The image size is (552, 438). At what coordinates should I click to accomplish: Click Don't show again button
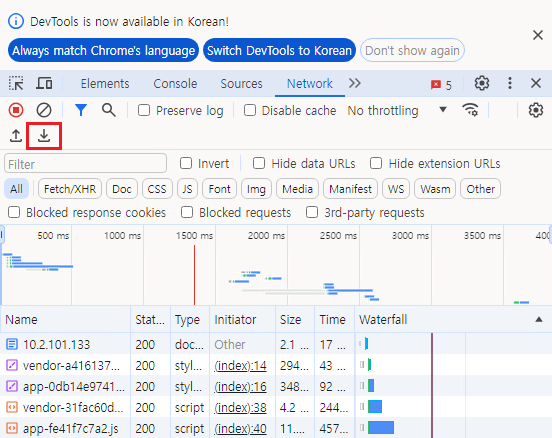(x=412, y=50)
